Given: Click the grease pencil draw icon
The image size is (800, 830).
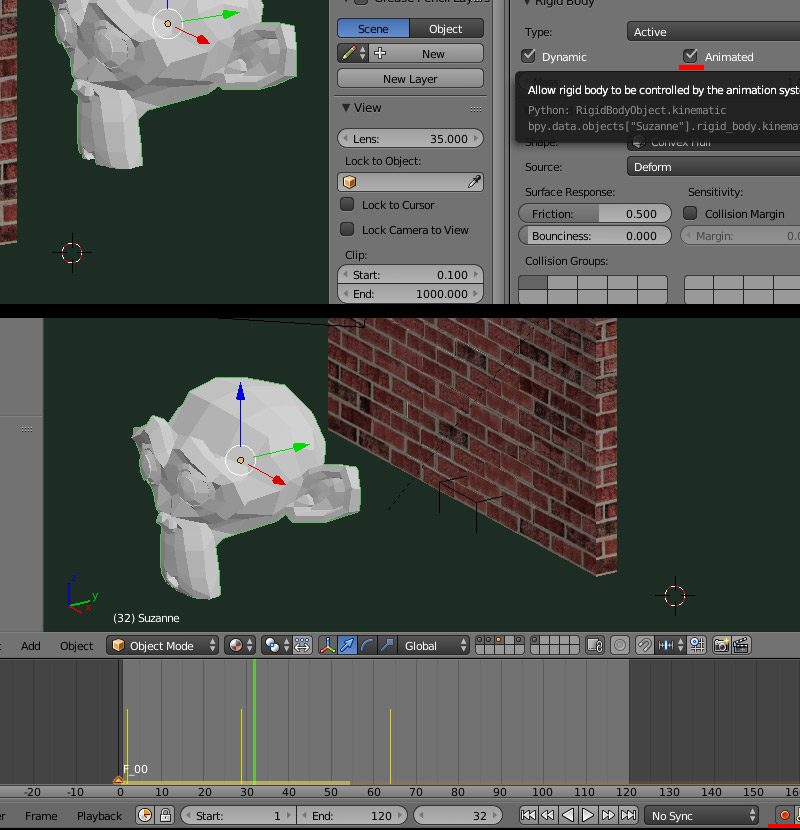Looking at the screenshot, I should pyautogui.click(x=349, y=53).
